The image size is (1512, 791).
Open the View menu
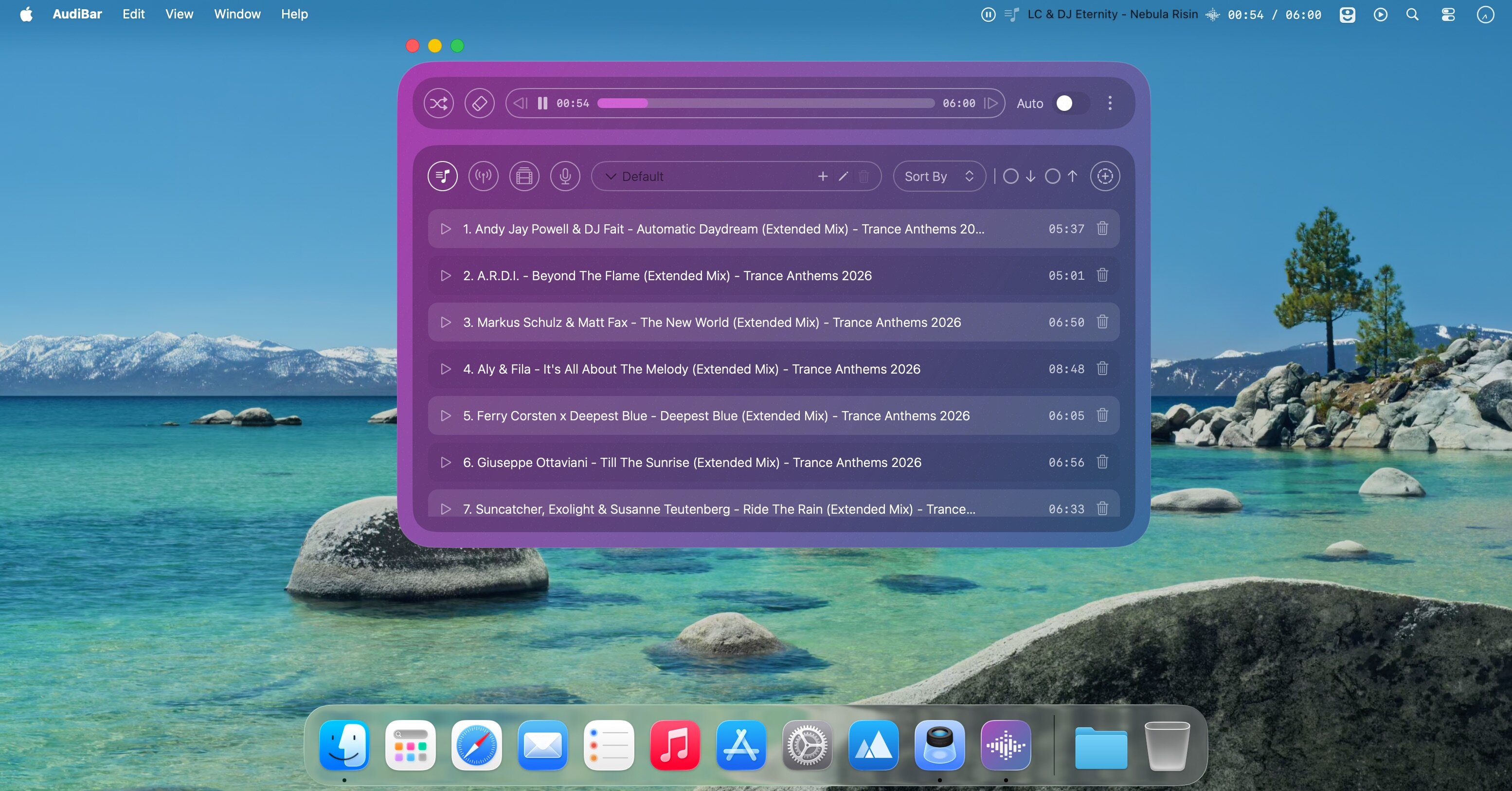point(179,14)
